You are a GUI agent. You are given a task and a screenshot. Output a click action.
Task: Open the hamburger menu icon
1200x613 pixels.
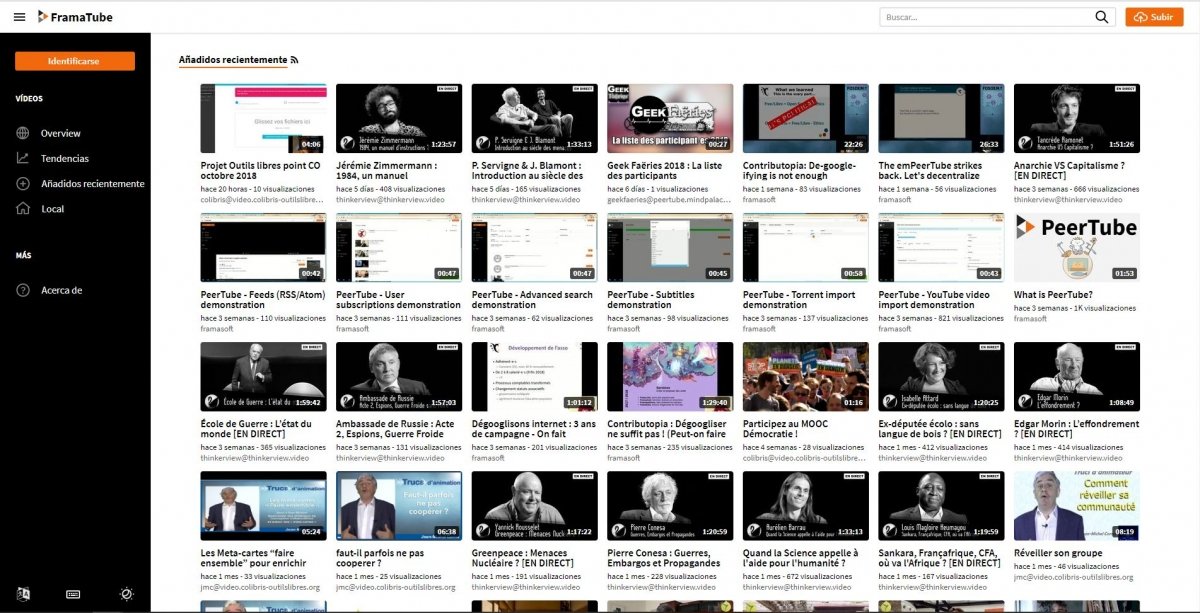(19, 17)
